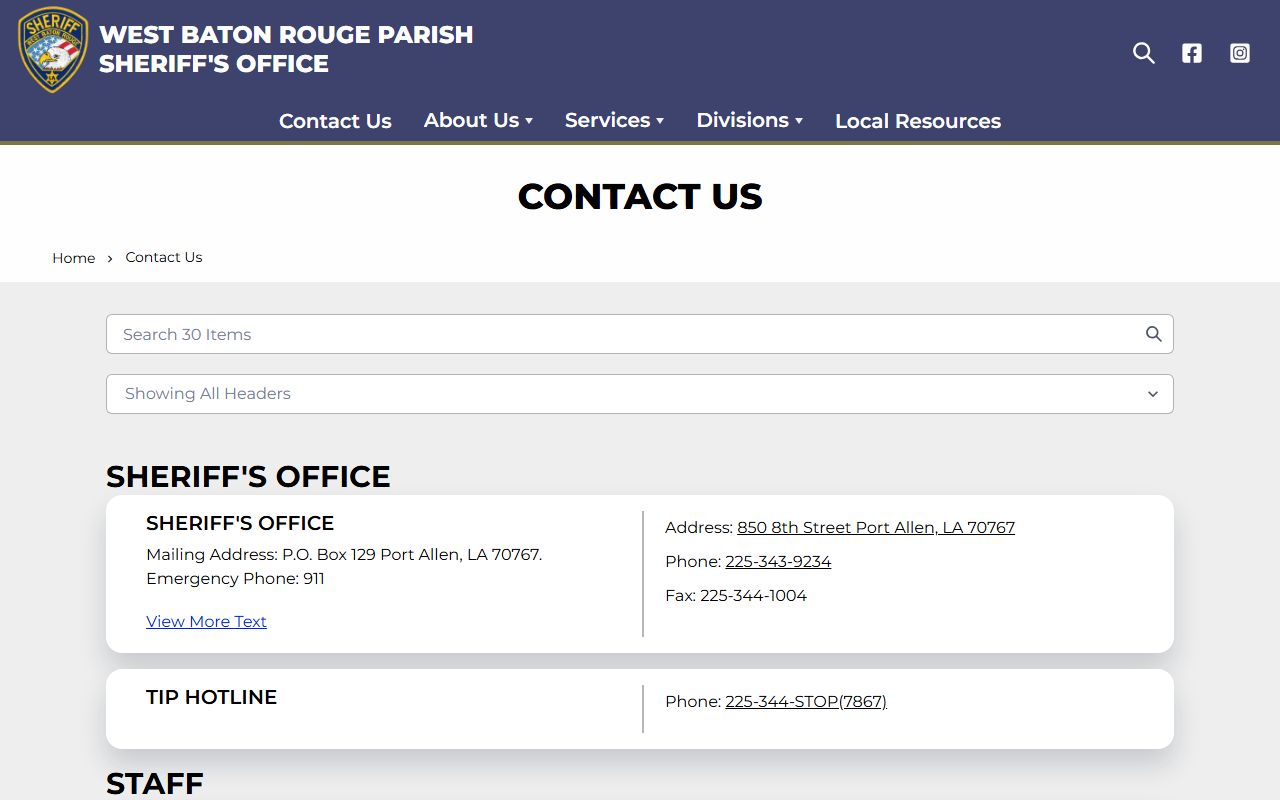1280x800 pixels.
Task: Click the Sheriff badge logo
Action: (53, 49)
